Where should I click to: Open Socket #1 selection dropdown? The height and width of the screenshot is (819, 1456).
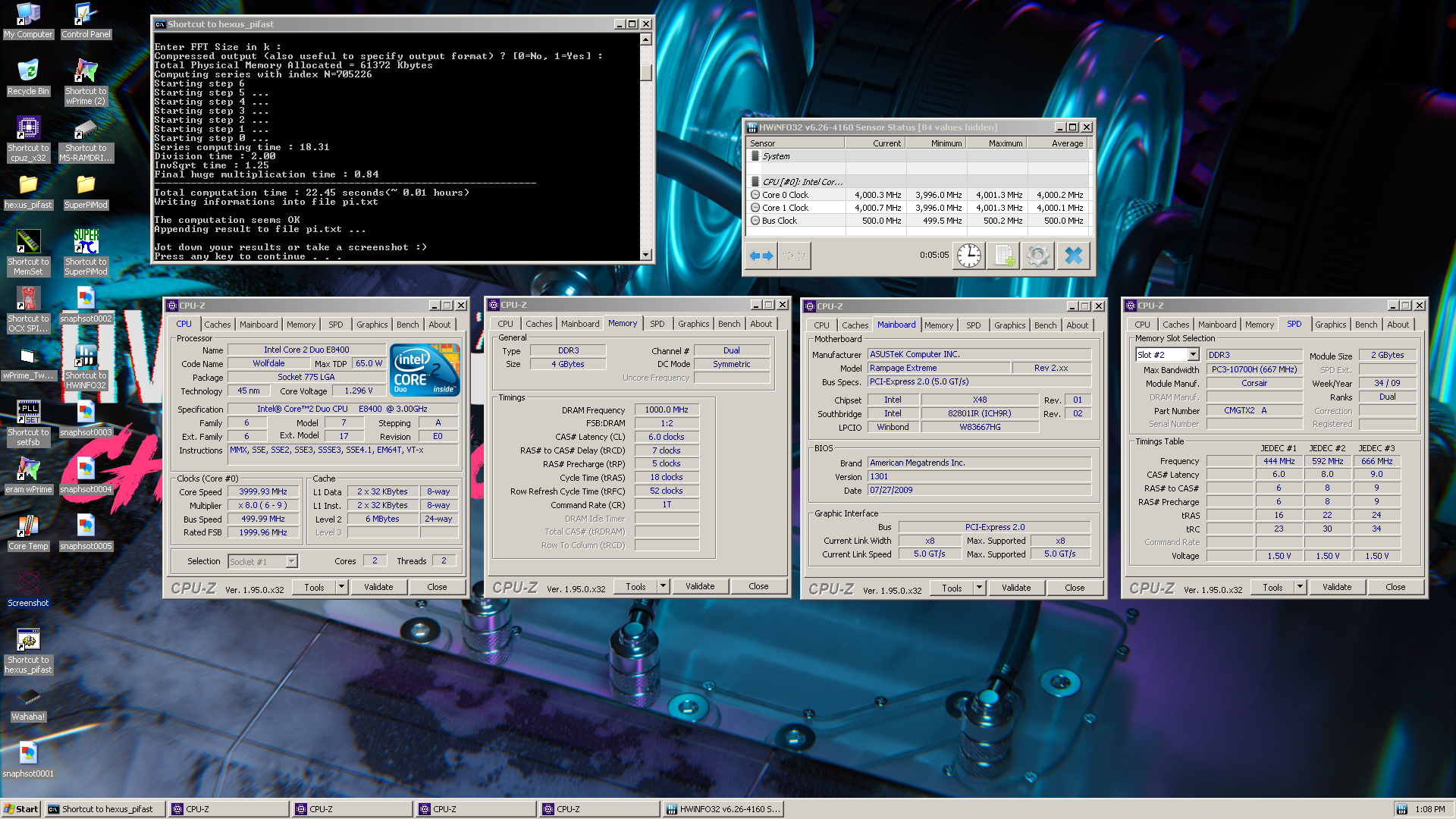(x=292, y=562)
